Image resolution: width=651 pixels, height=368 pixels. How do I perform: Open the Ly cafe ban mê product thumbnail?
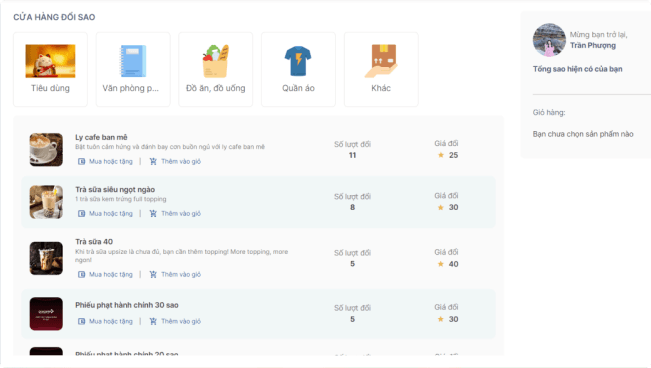pyautogui.click(x=46, y=150)
